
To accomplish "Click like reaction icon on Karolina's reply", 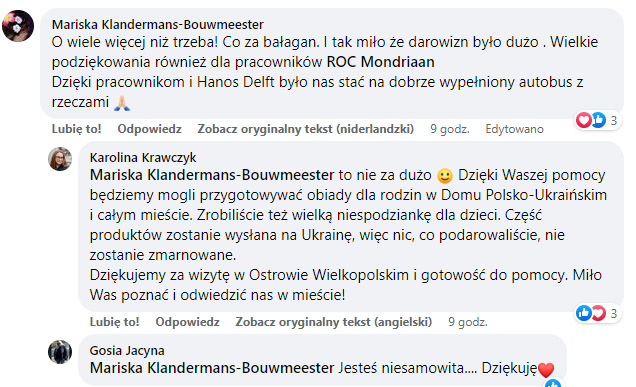I will click(x=584, y=313).
